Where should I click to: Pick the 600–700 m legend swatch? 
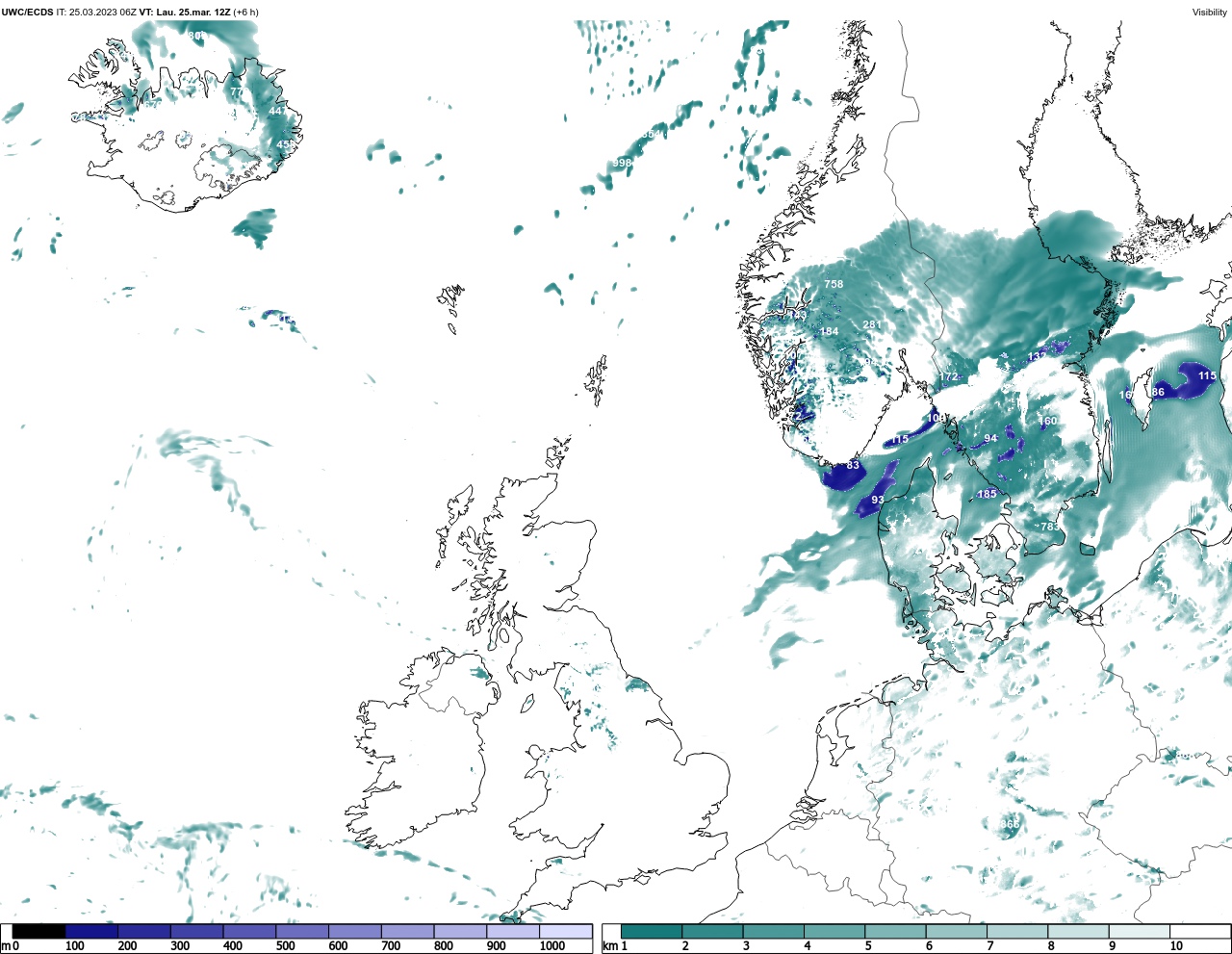click(x=354, y=931)
